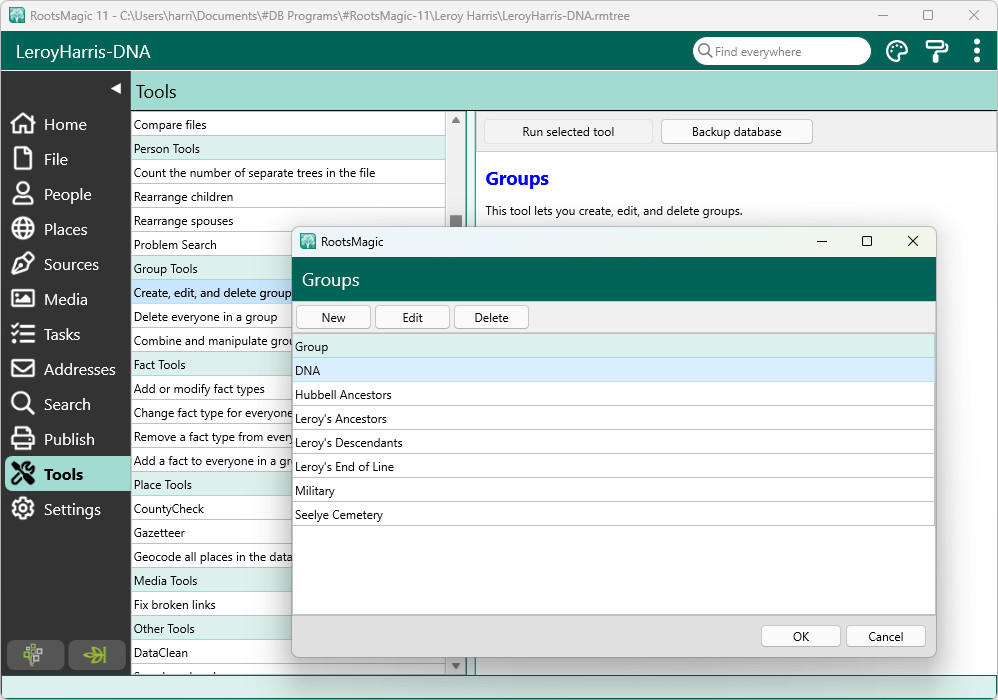Select Rearrange spouses tool

288,221
